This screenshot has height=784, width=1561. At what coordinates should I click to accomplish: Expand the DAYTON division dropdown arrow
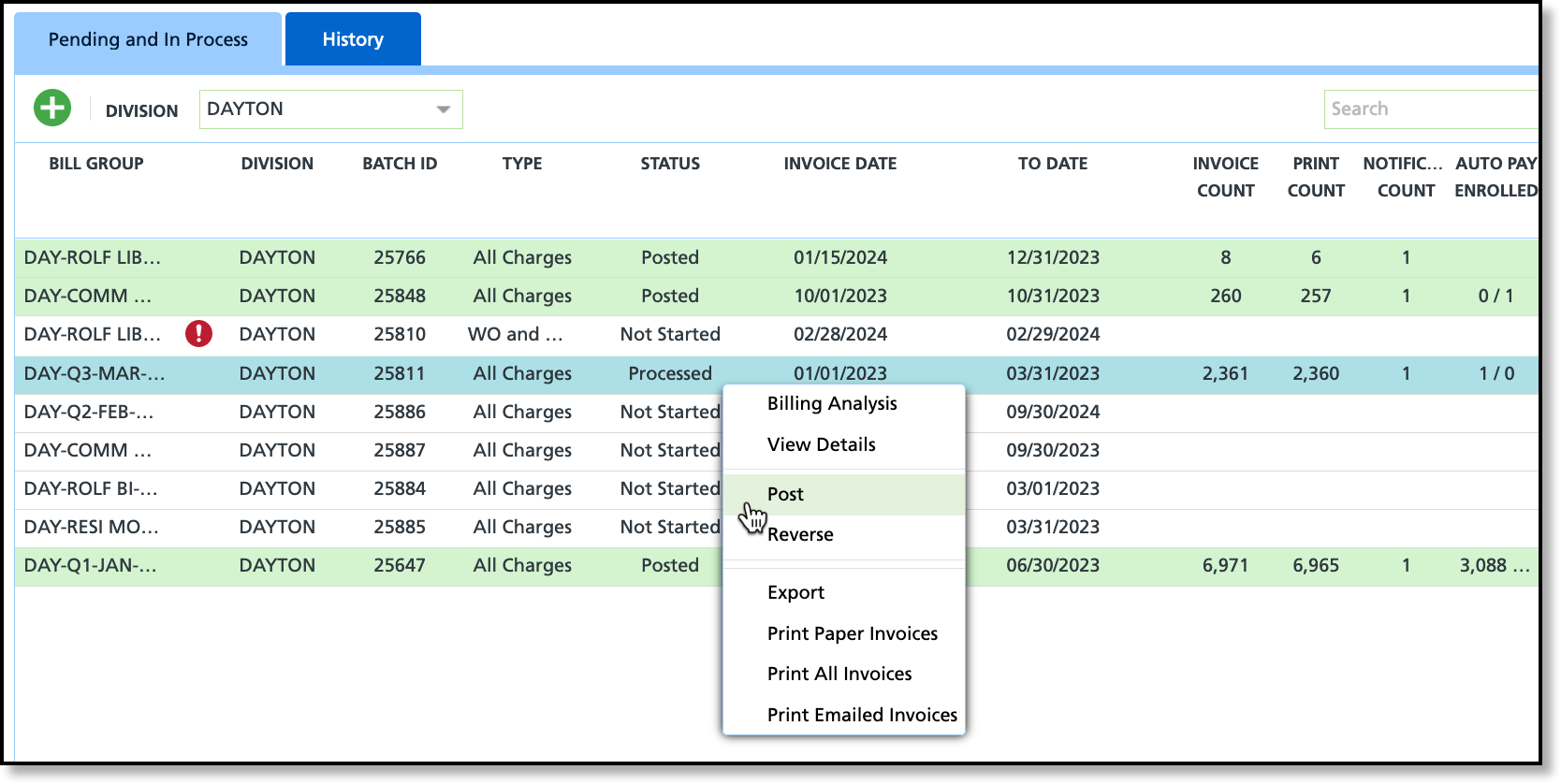click(444, 109)
